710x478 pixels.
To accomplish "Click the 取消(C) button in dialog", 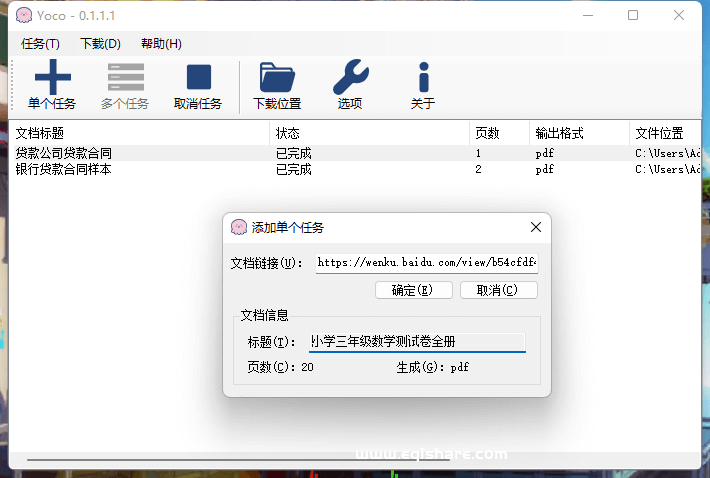I will click(499, 290).
